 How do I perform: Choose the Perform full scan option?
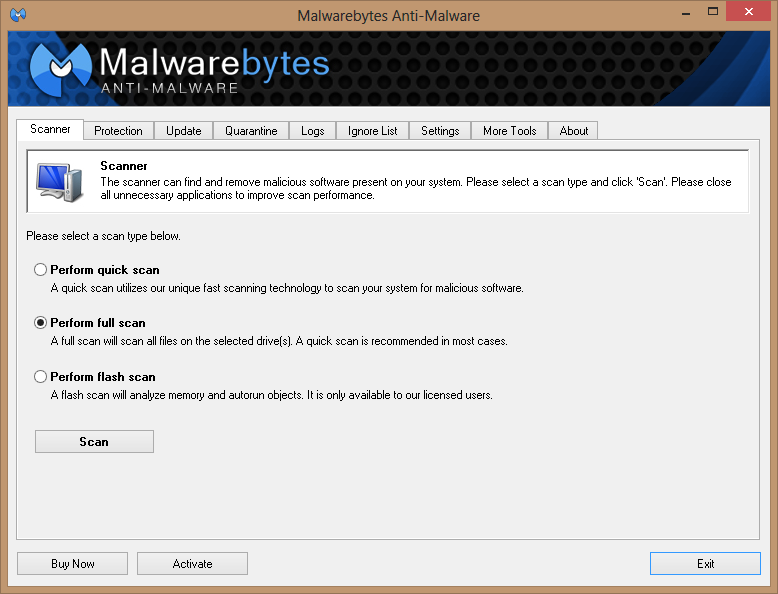coord(41,323)
